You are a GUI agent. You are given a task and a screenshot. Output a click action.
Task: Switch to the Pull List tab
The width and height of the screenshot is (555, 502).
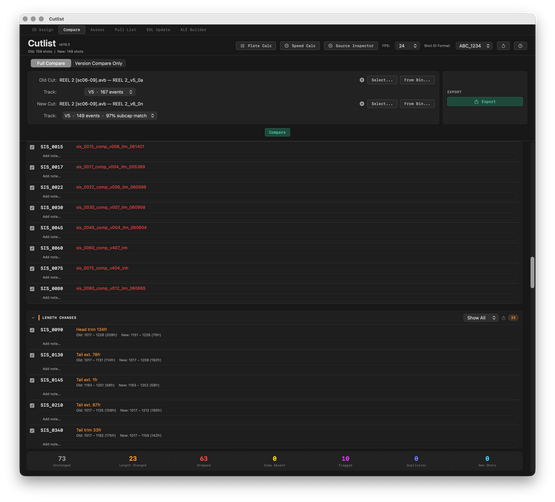(x=125, y=30)
